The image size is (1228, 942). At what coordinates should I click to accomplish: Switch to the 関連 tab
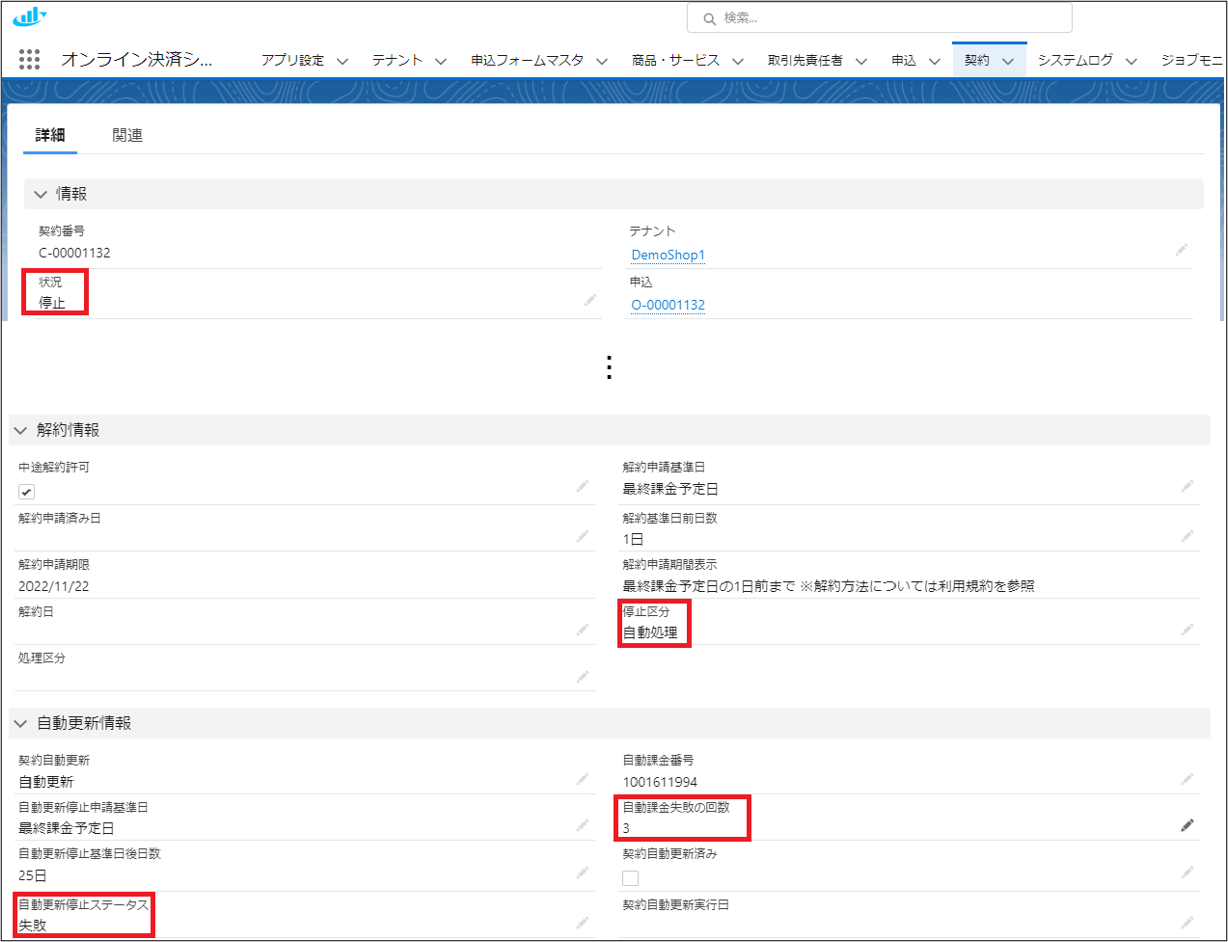pyautogui.click(x=128, y=136)
